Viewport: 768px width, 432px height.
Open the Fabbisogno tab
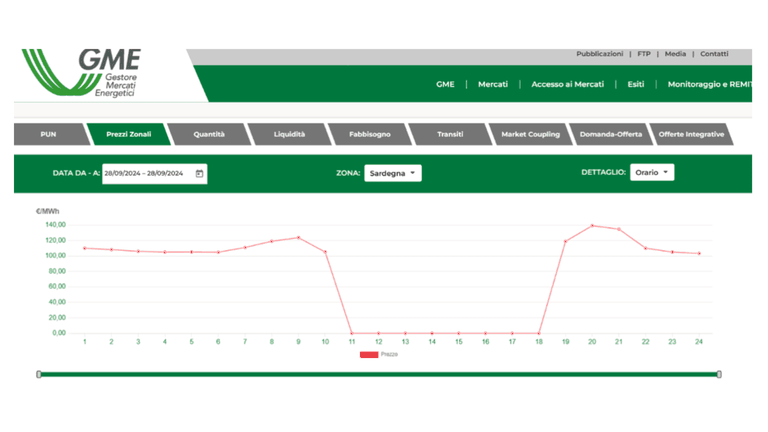coord(369,134)
